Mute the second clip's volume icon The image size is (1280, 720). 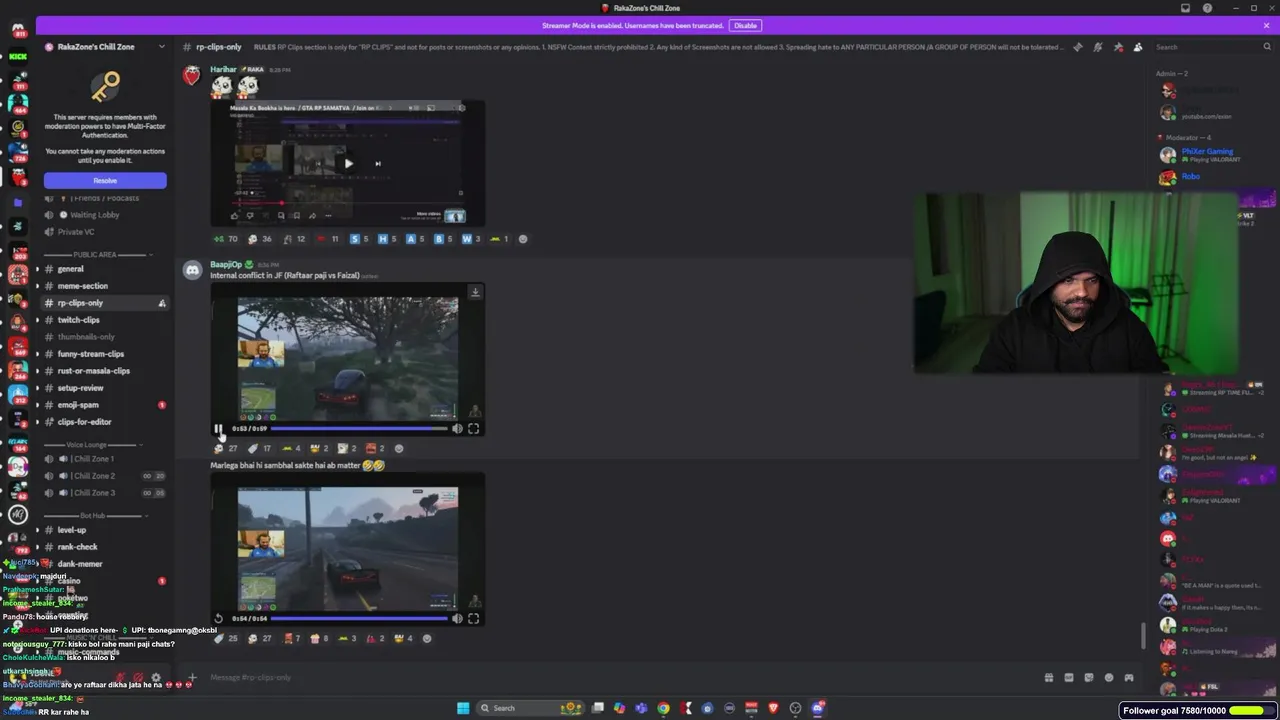pyautogui.click(x=457, y=618)
